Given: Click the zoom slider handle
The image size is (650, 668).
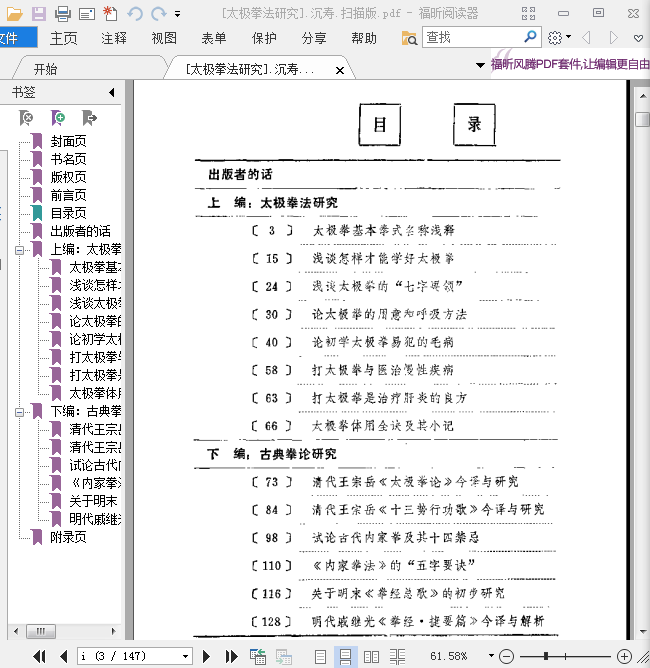Looking at the screenshot, I should point(546,656).
